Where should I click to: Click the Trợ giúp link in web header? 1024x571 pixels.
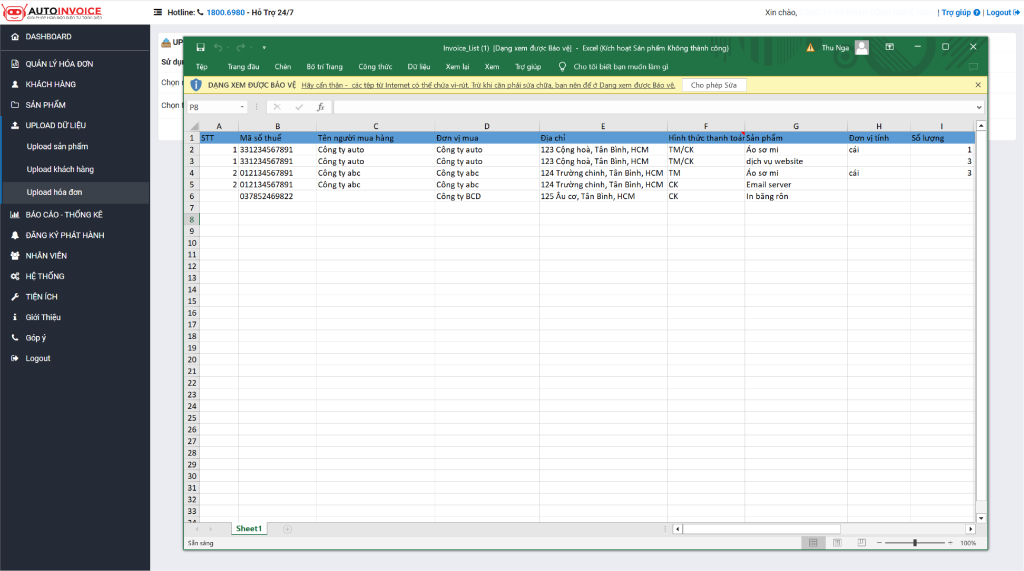(960, 12)
